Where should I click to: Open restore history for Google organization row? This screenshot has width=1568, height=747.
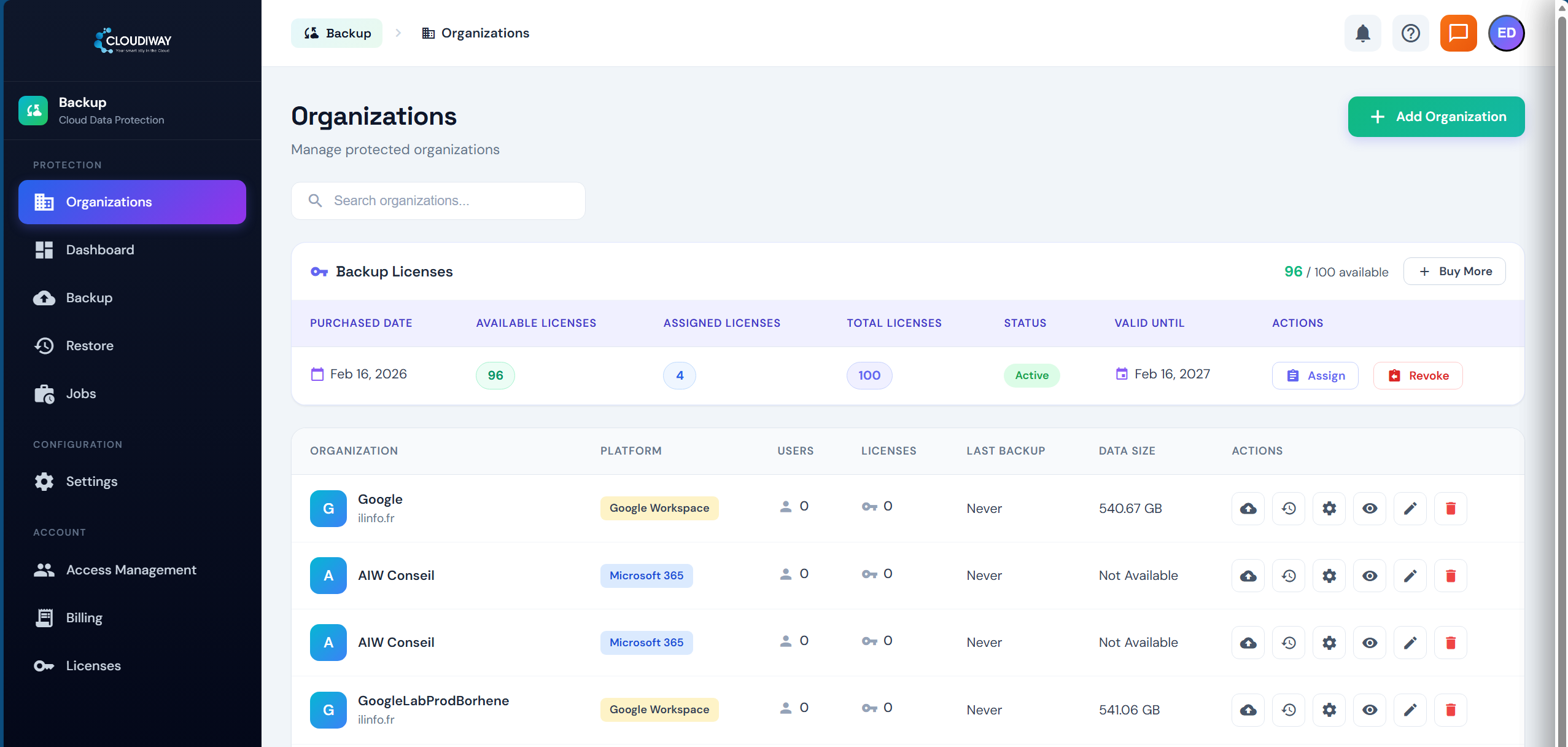tap(1289, 509)
